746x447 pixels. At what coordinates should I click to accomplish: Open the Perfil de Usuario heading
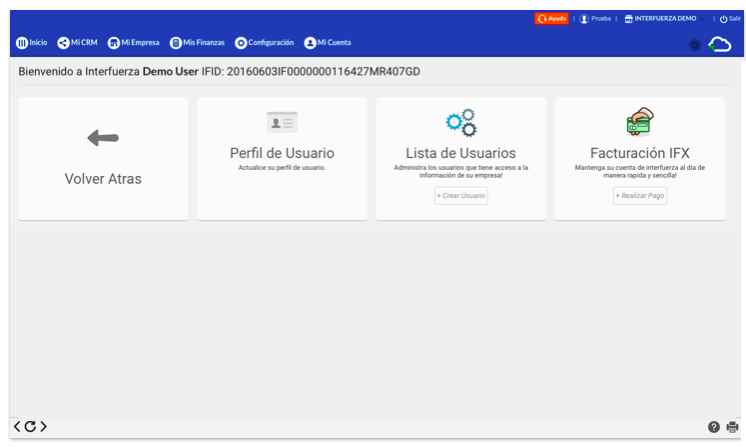(x=282, y=153)
